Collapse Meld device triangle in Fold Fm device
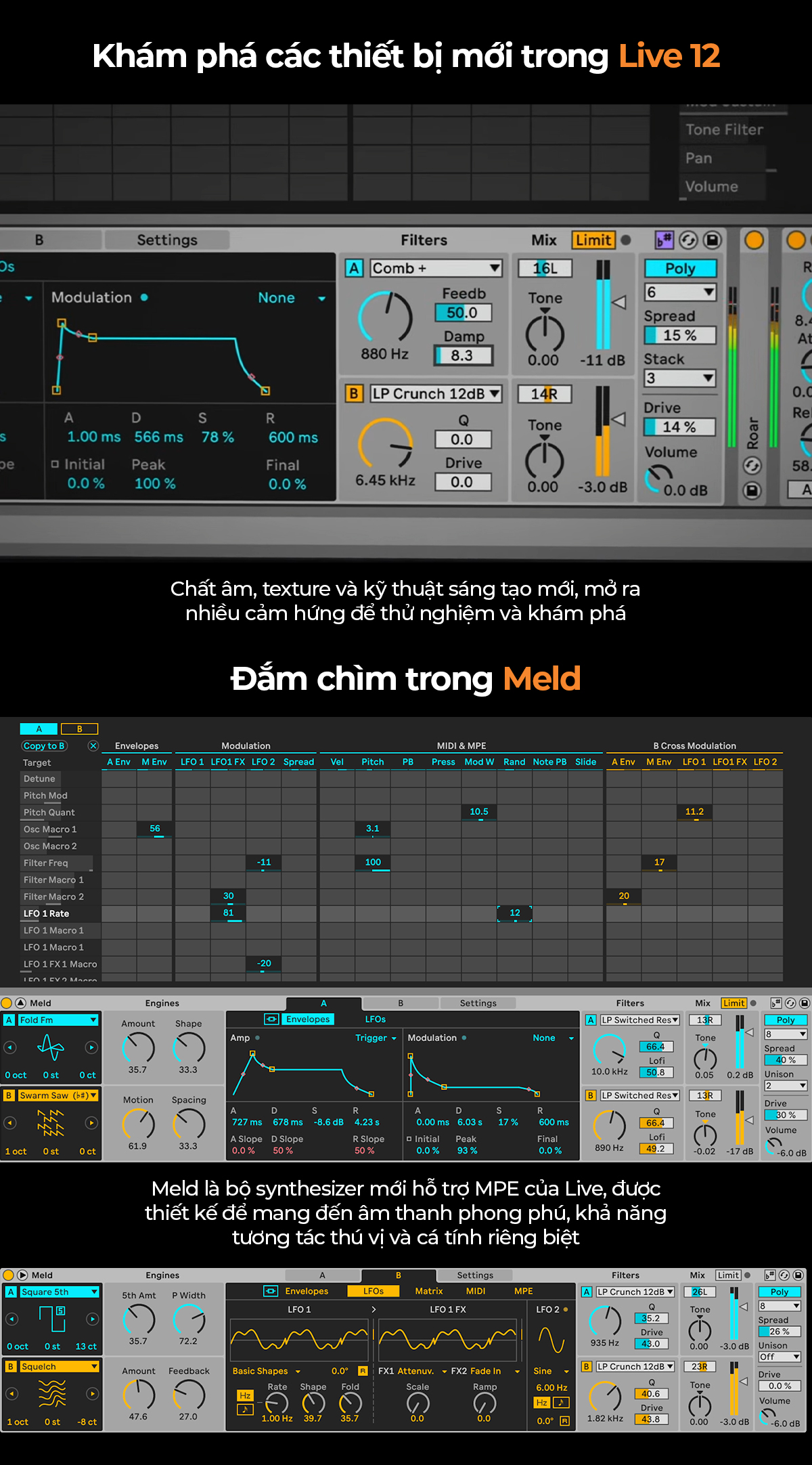Image resolution: width=812 pixels, height=1465 pixels. [x=20, y=1003]
